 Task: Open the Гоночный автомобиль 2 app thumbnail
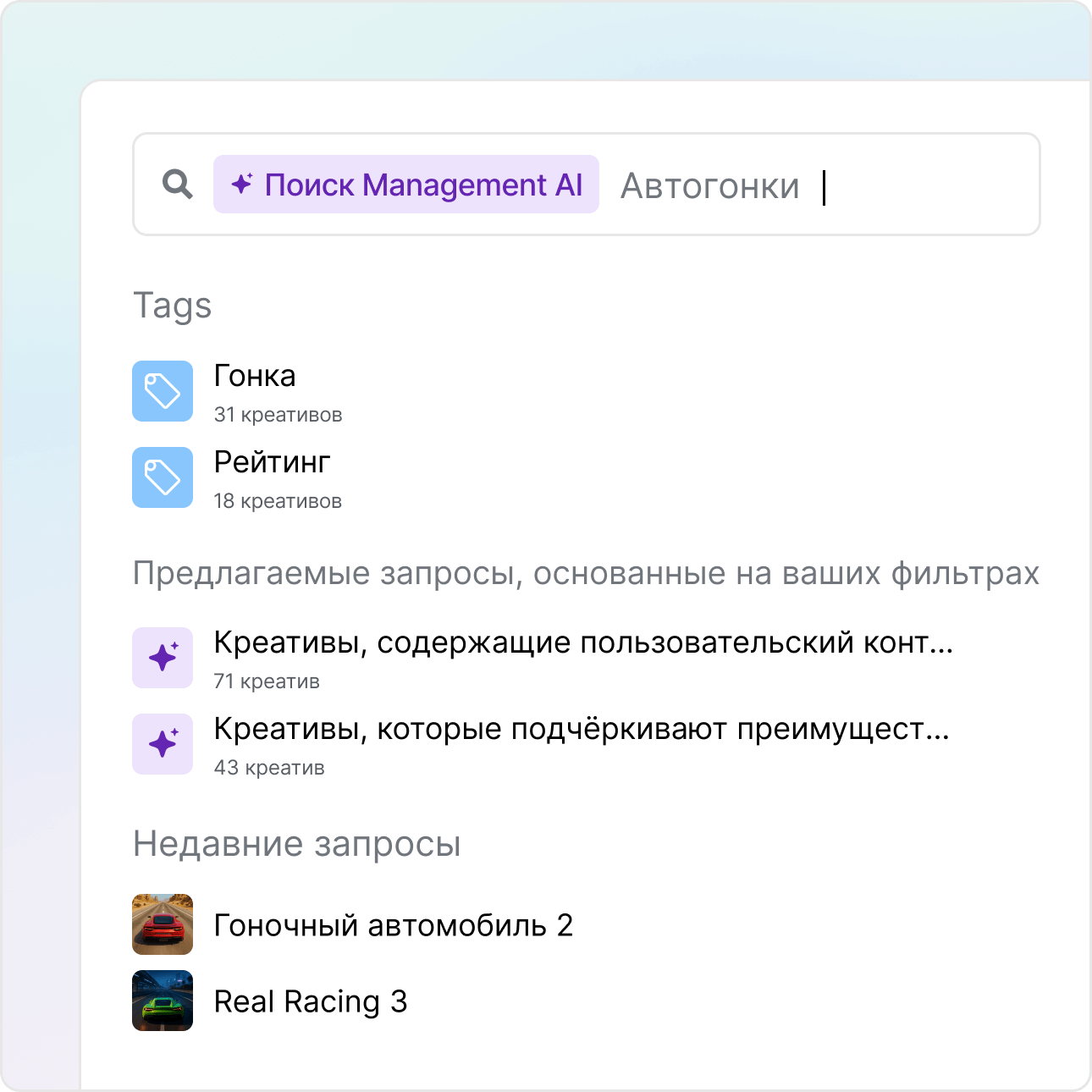(x=163, y=924)
